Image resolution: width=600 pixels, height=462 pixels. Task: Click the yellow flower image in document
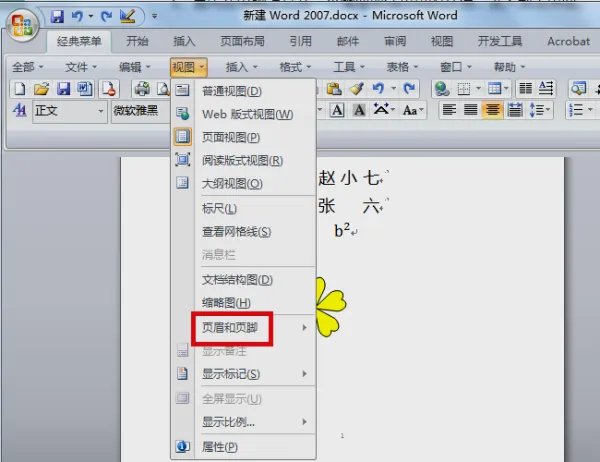click(x=331, y=307)
